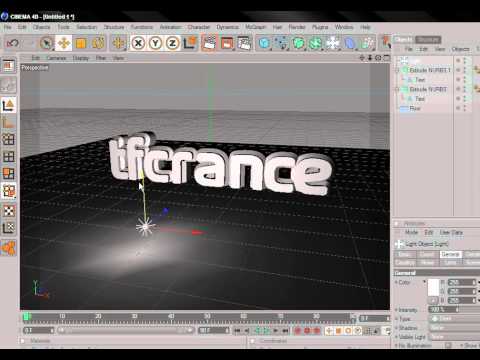This screenshot has height=360, width=480.
Task: Select the General tab in Attributes
Action: 451,254
